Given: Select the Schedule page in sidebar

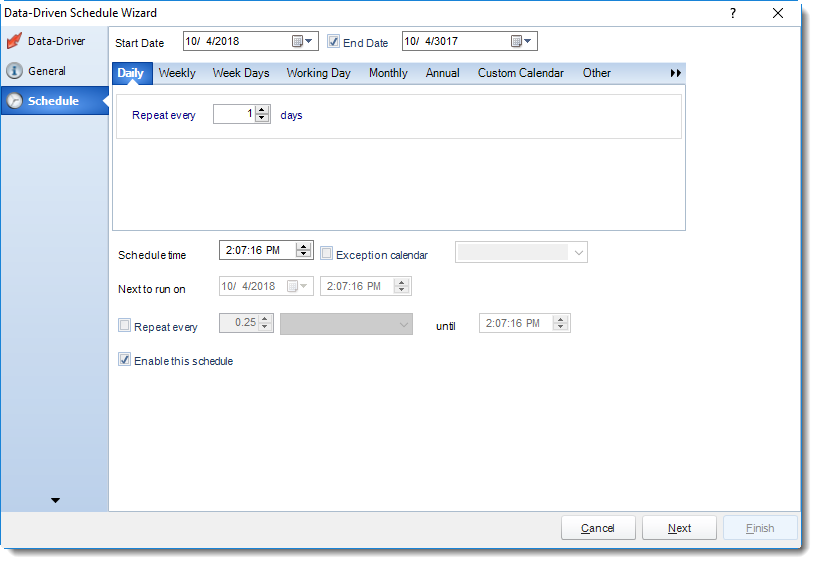Looking at the screenshot, I should pyautogui.click(x=54, y=101).
